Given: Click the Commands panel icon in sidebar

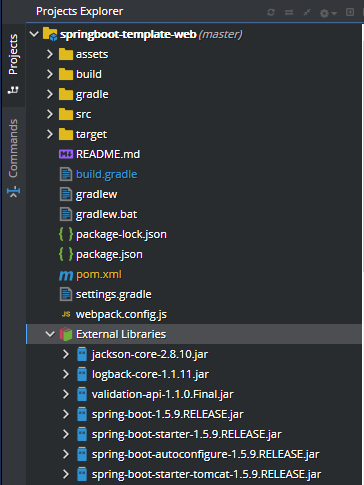Looking at the screenshot, I should point(13,192).
